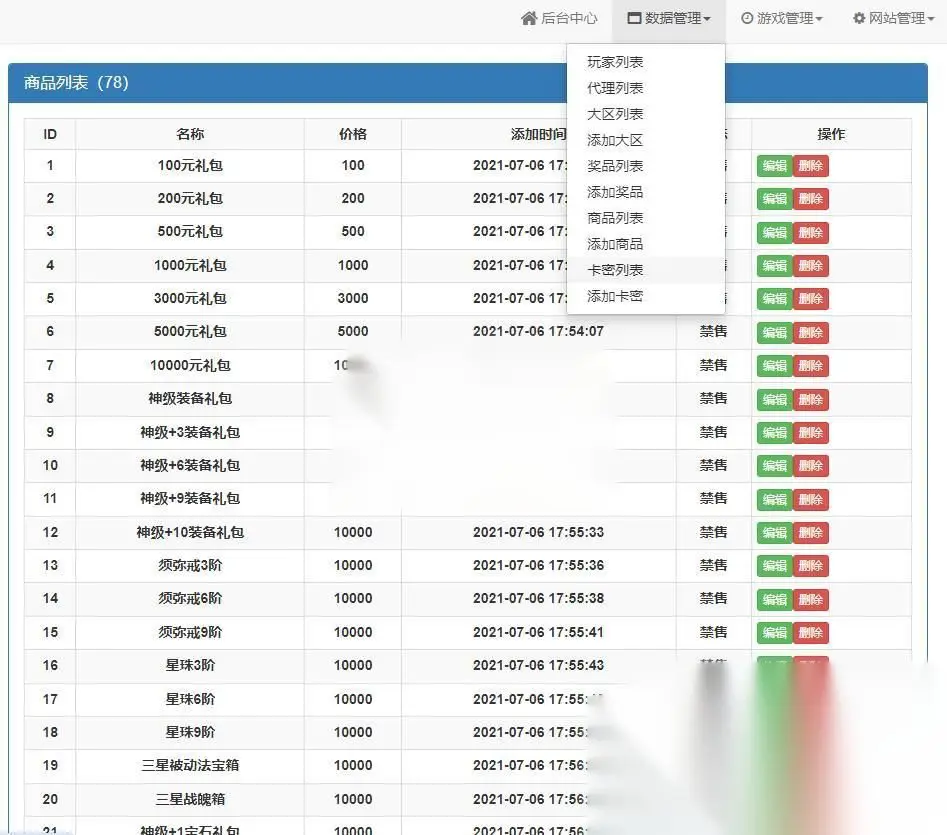The image size is (947, 835).
Task: Edit the 须弥戒9阶 row
Action: click(774, 633)
